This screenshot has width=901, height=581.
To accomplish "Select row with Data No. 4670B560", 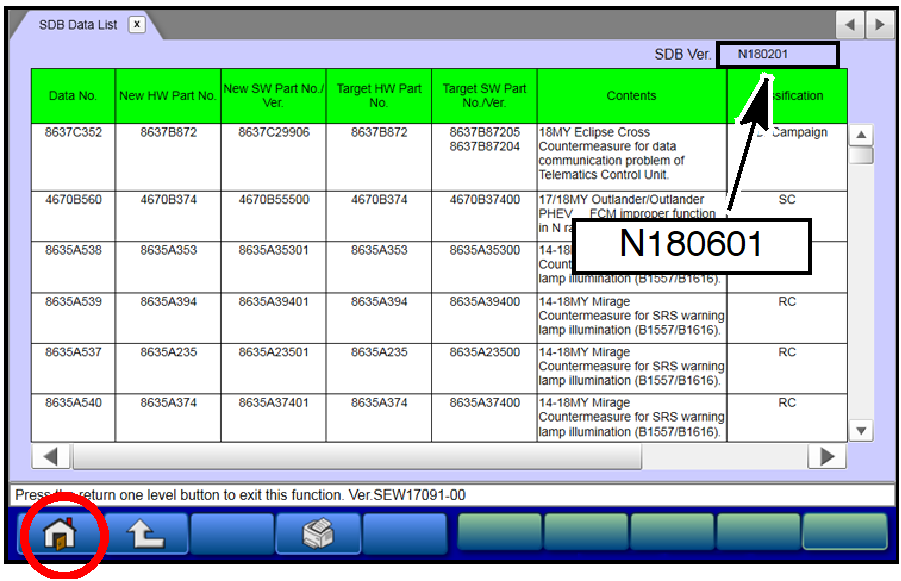I will click(x=73, y=200).
